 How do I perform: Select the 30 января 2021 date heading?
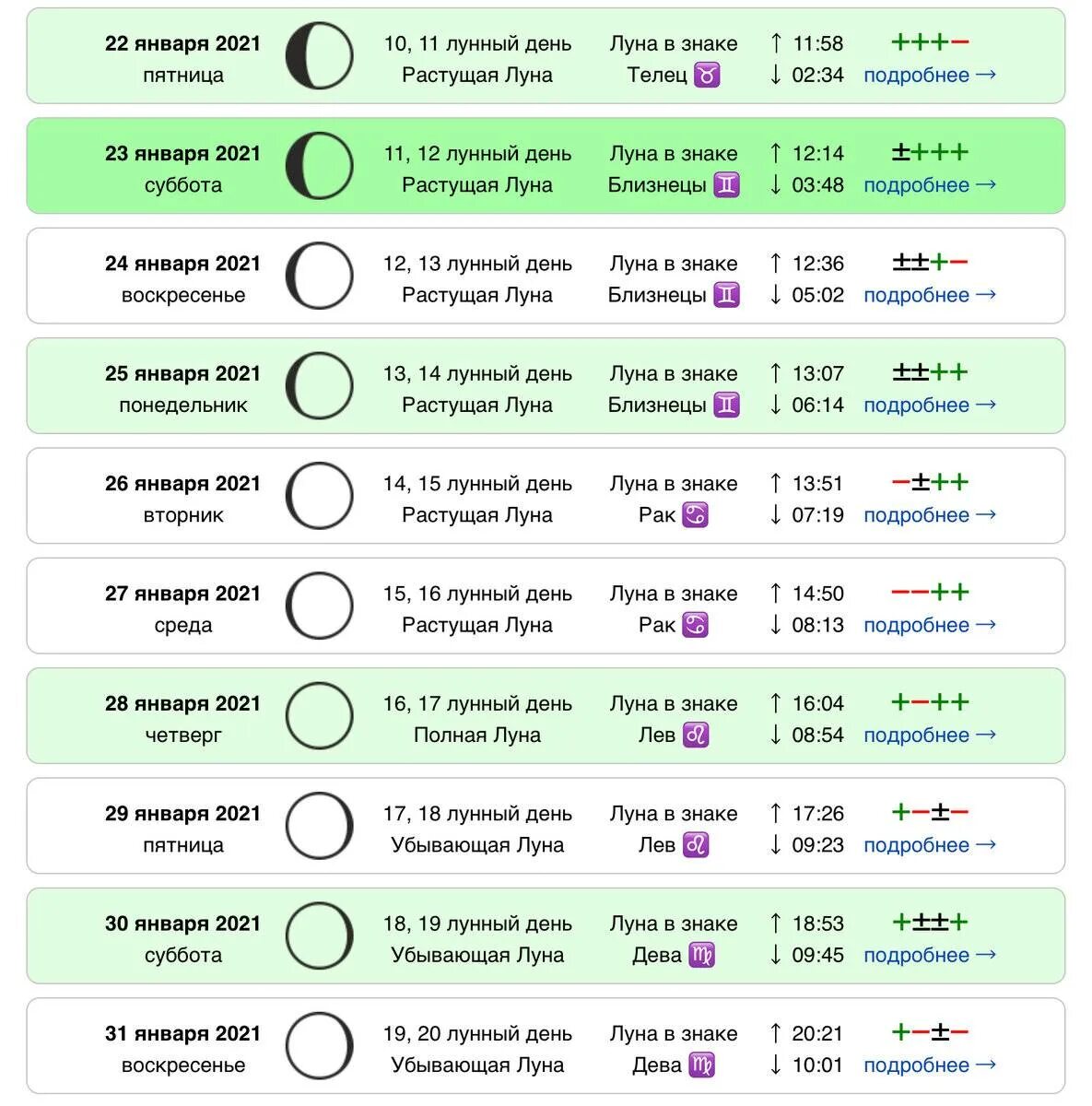182,924
